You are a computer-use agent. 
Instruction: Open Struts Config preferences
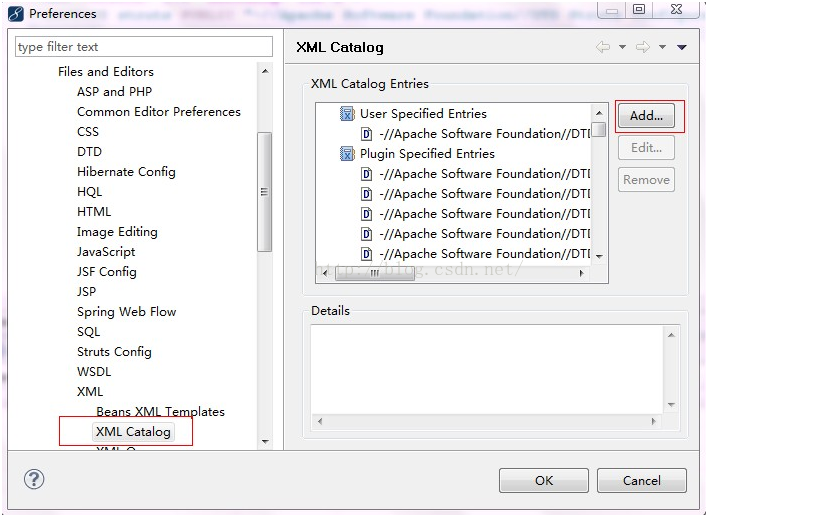tap(114, 351)
